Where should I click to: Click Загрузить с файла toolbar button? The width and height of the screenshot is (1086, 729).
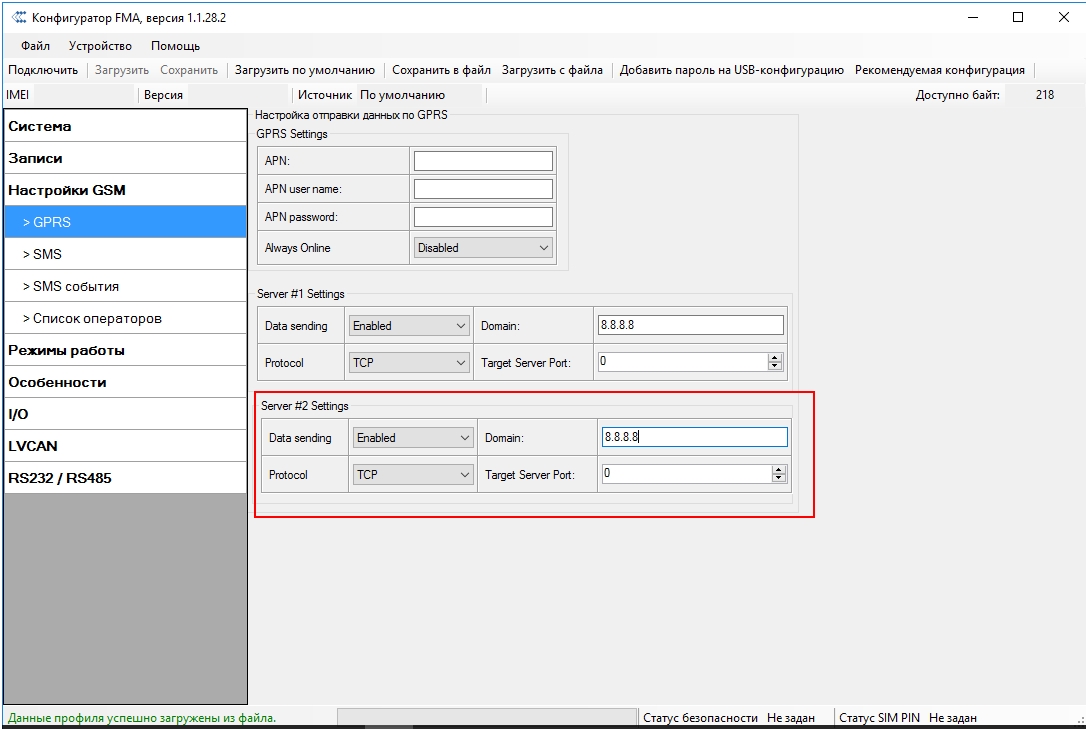click(x=552, y=70)
